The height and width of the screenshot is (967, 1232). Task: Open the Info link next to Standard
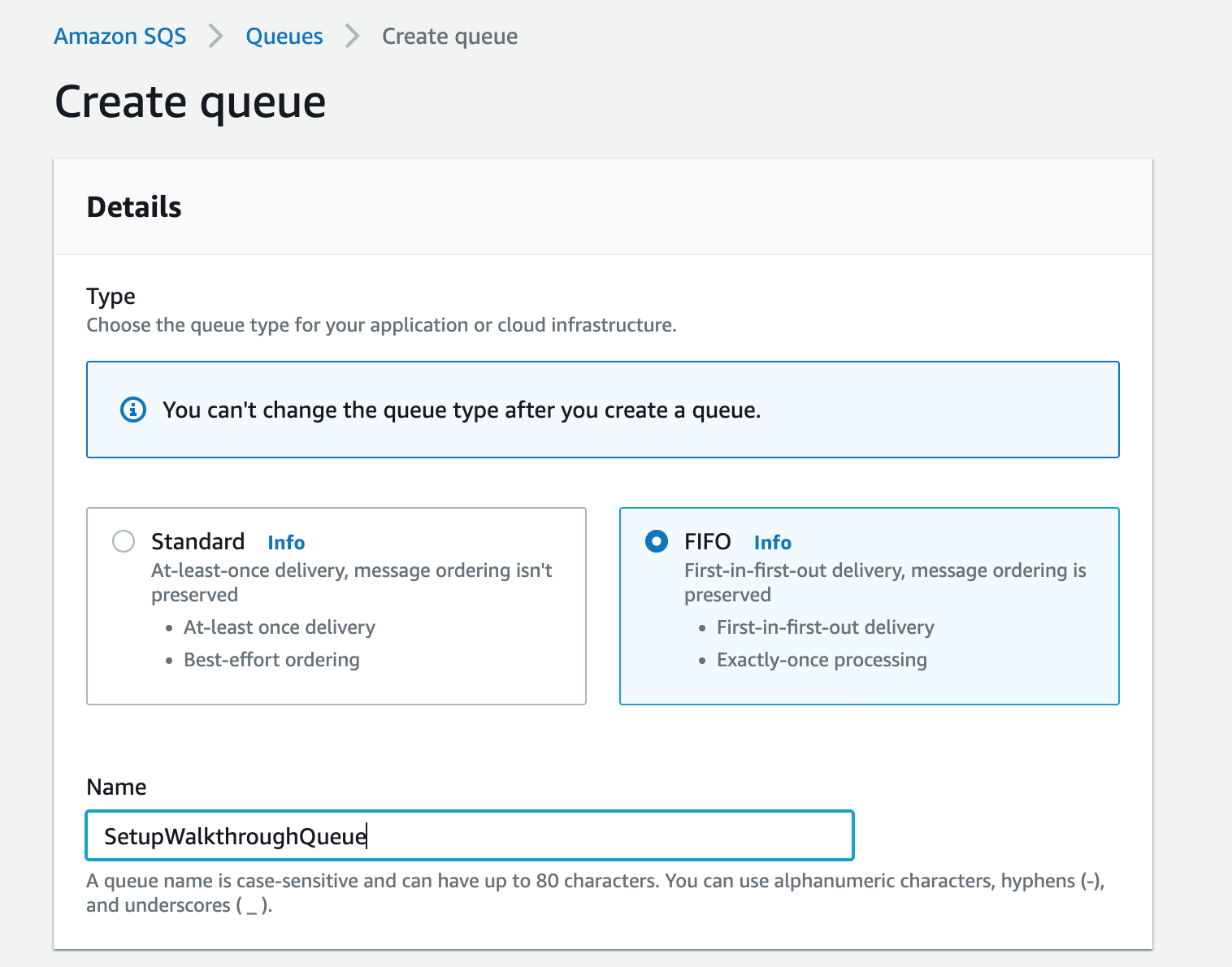tap(286, 542)
